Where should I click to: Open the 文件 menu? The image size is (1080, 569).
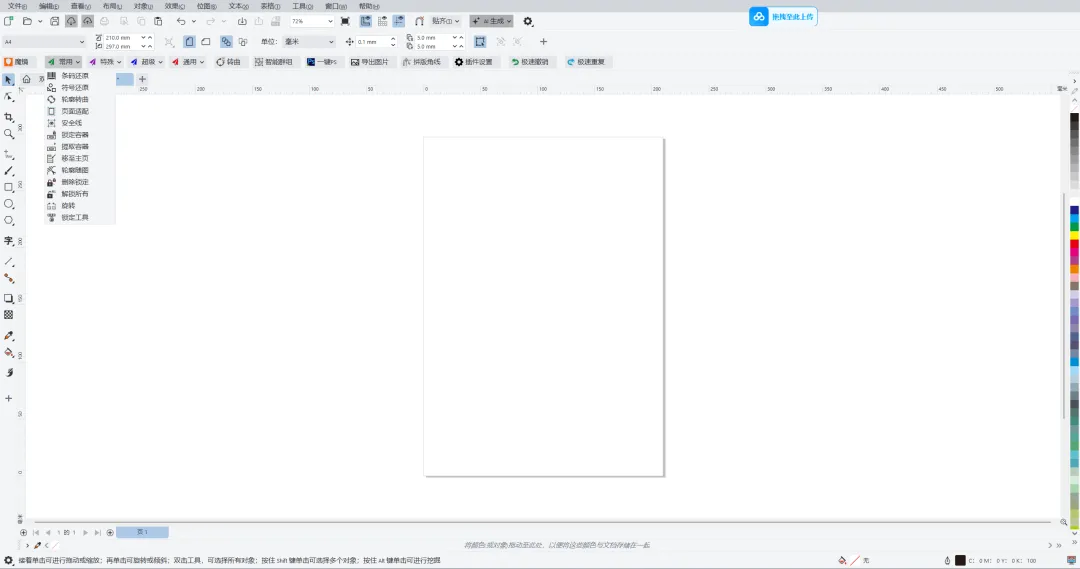[x=17, y=6]
